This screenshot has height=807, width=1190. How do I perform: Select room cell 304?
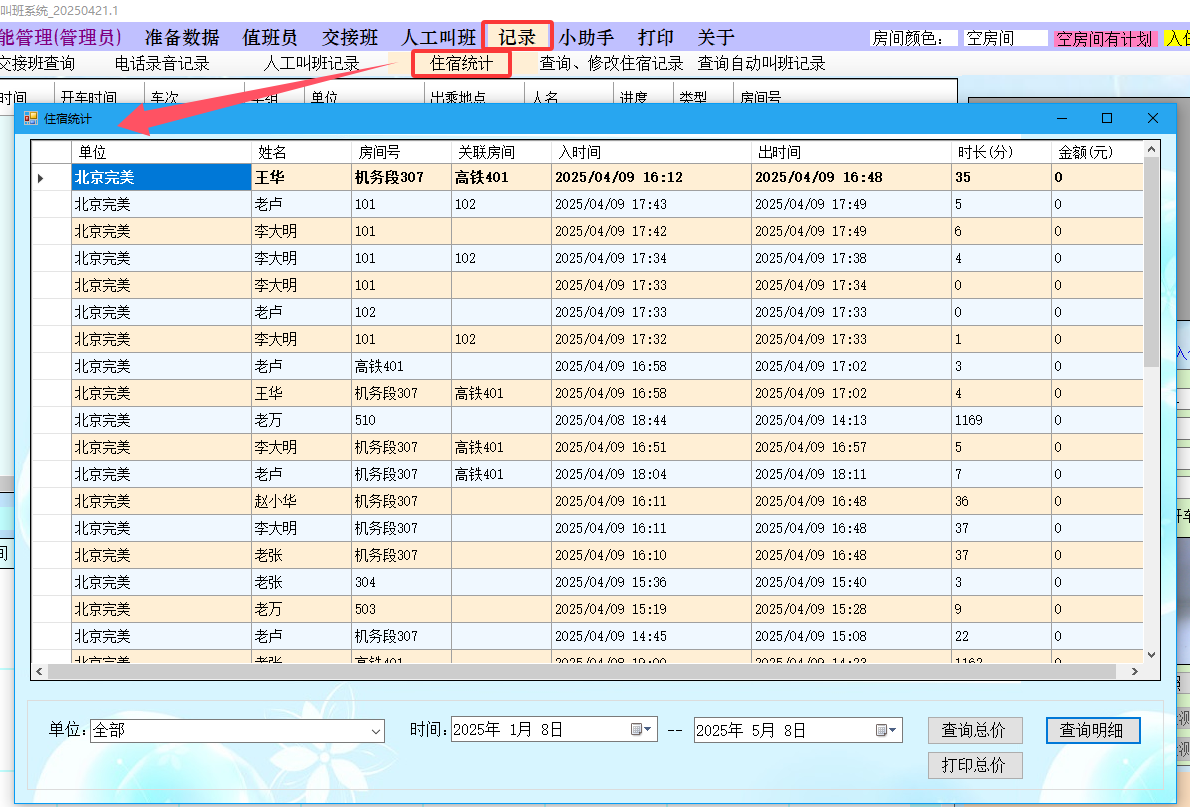[401, 582]
